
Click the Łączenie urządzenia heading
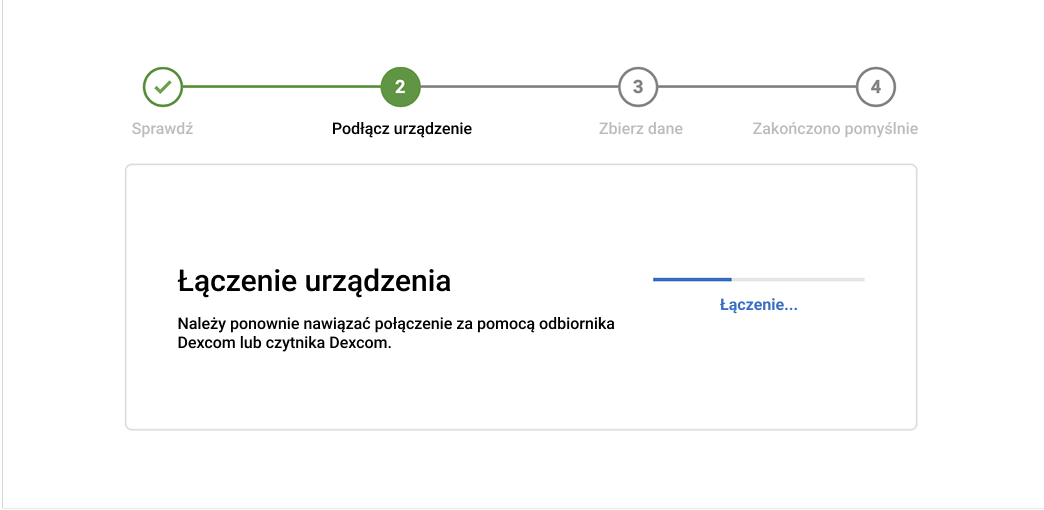click(x=313, y=281)
